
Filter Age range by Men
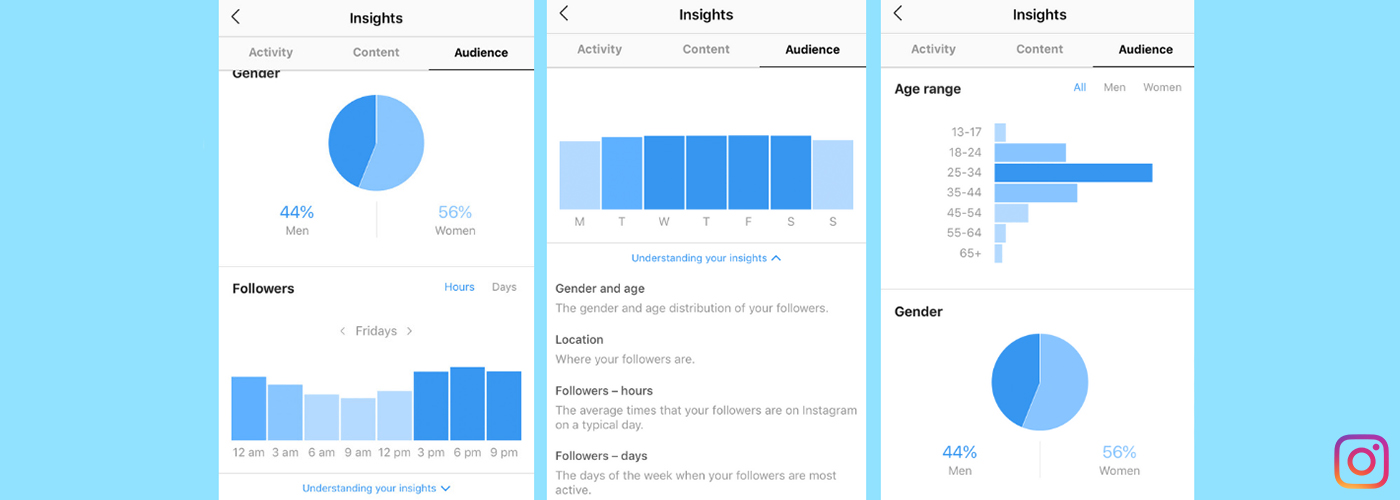pos(1114,88)
